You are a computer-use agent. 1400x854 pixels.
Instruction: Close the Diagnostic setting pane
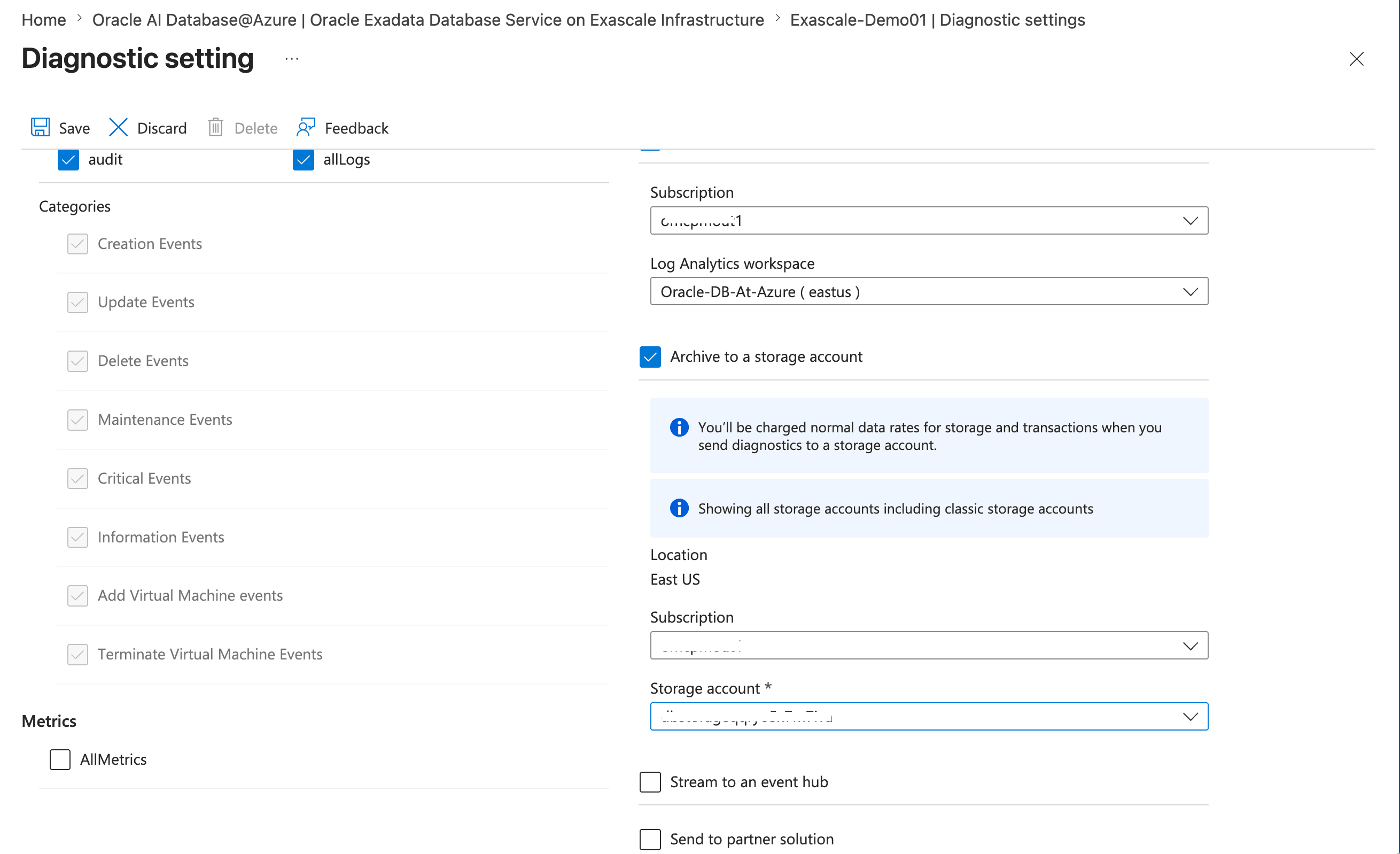pos(1356,59)
